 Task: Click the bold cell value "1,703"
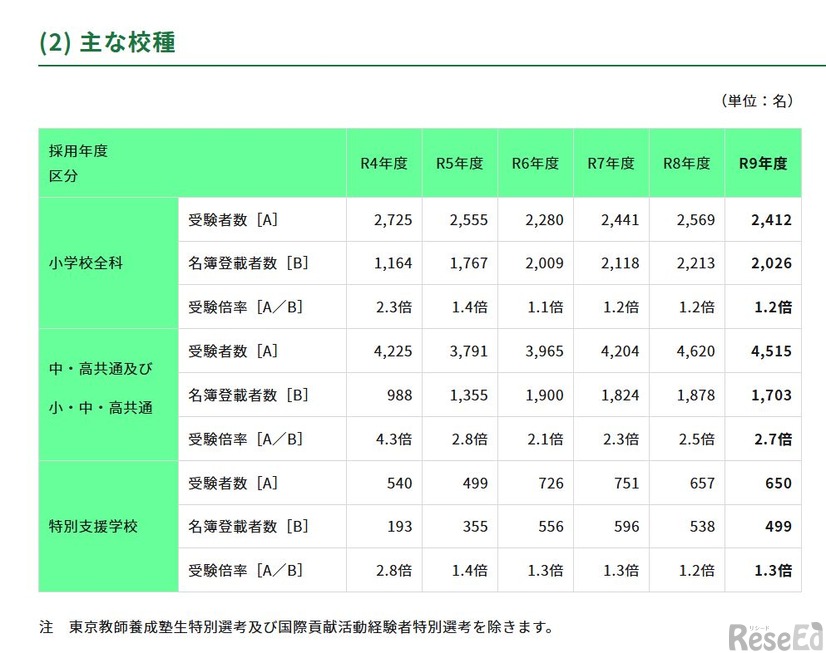pyautogui.click(x=771, y=395)
